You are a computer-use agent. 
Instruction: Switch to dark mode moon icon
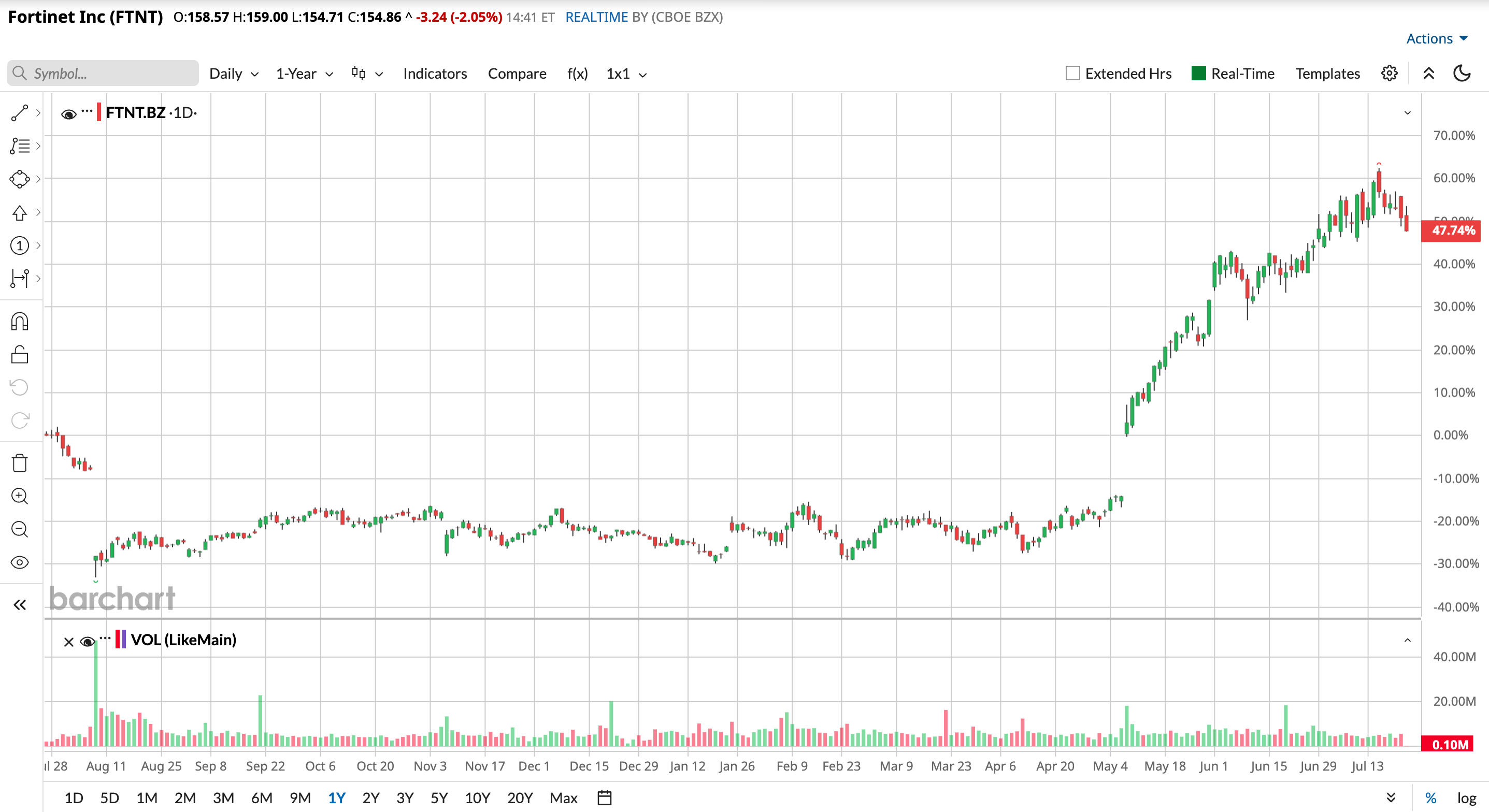pos(1463,74)
